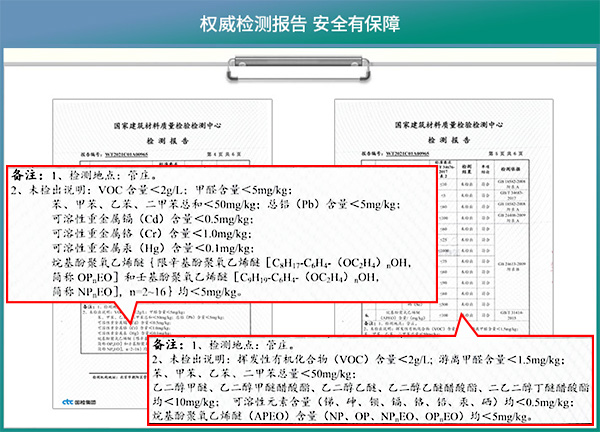Click the 可溶性重金属汞 (Hg) line
This screenshot has width=600, height=432.
(140, 248)
